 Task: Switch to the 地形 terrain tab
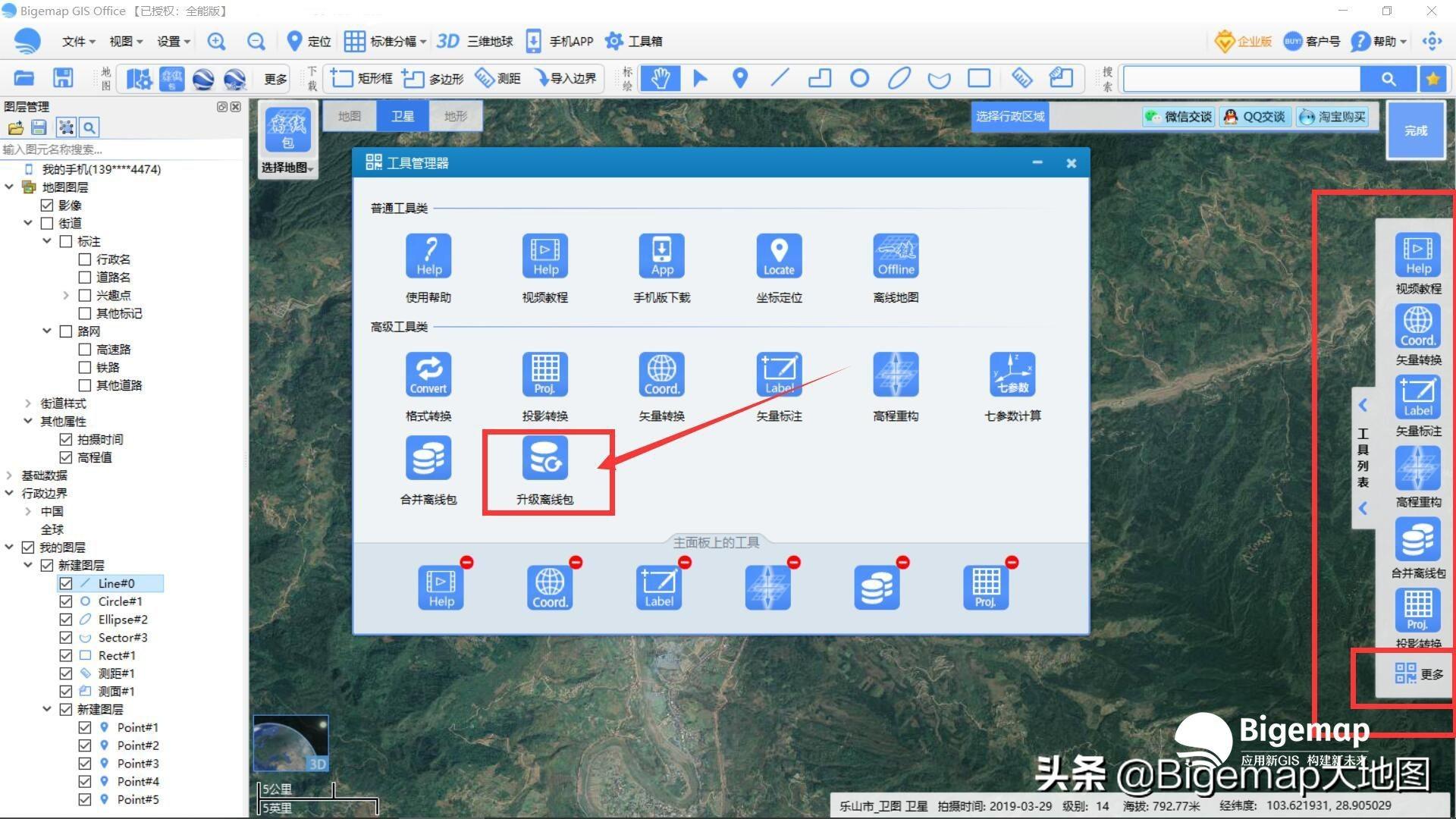pos(455,116)
